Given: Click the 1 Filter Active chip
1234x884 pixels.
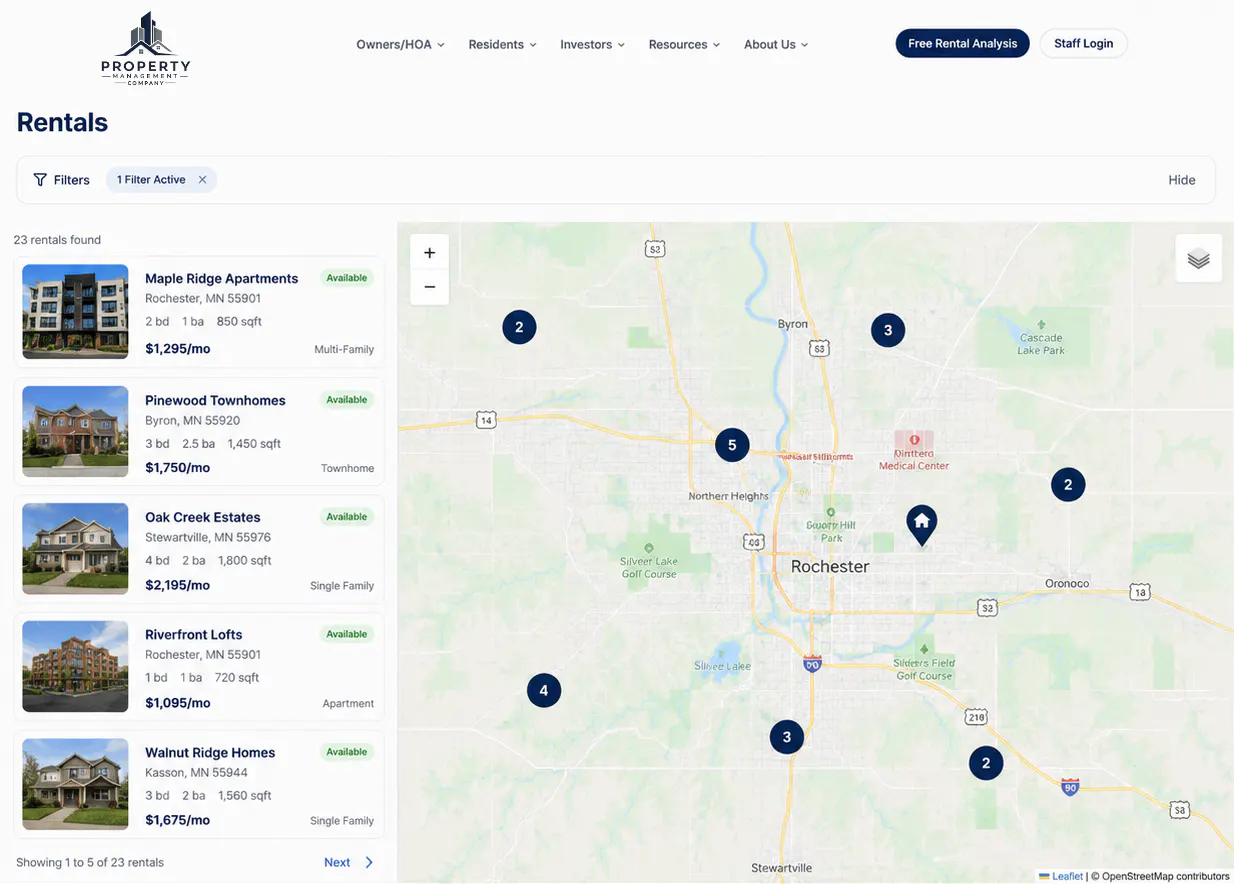Looking at the screenshot, I should click(161, 180).
